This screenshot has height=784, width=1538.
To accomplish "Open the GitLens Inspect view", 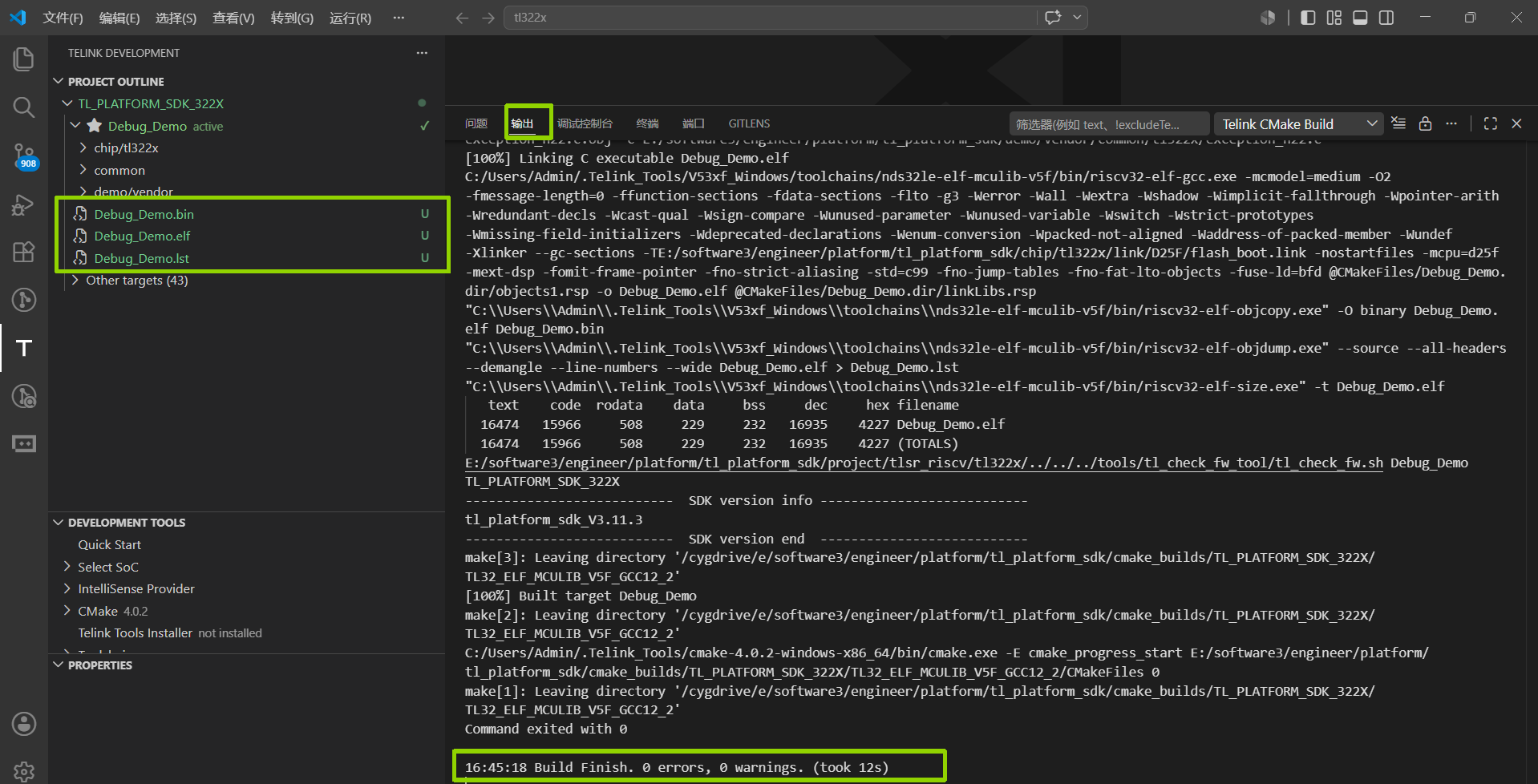I will pos(24,396).
